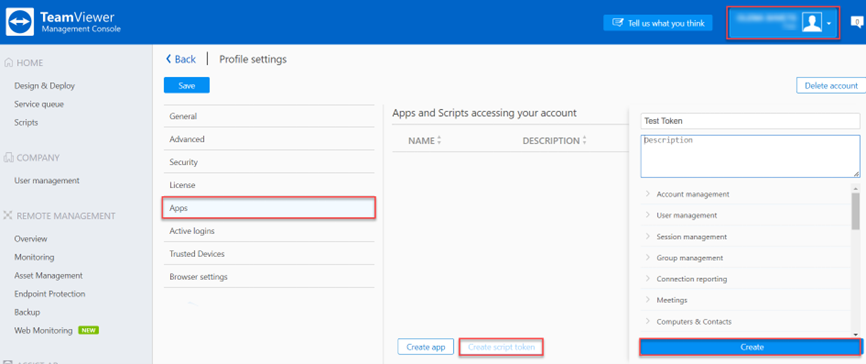Image resolution: width=866 pixels, height=364 pixels.
Task: Click the Home house icon in sidebar
Action: click(x=8, y=63)
